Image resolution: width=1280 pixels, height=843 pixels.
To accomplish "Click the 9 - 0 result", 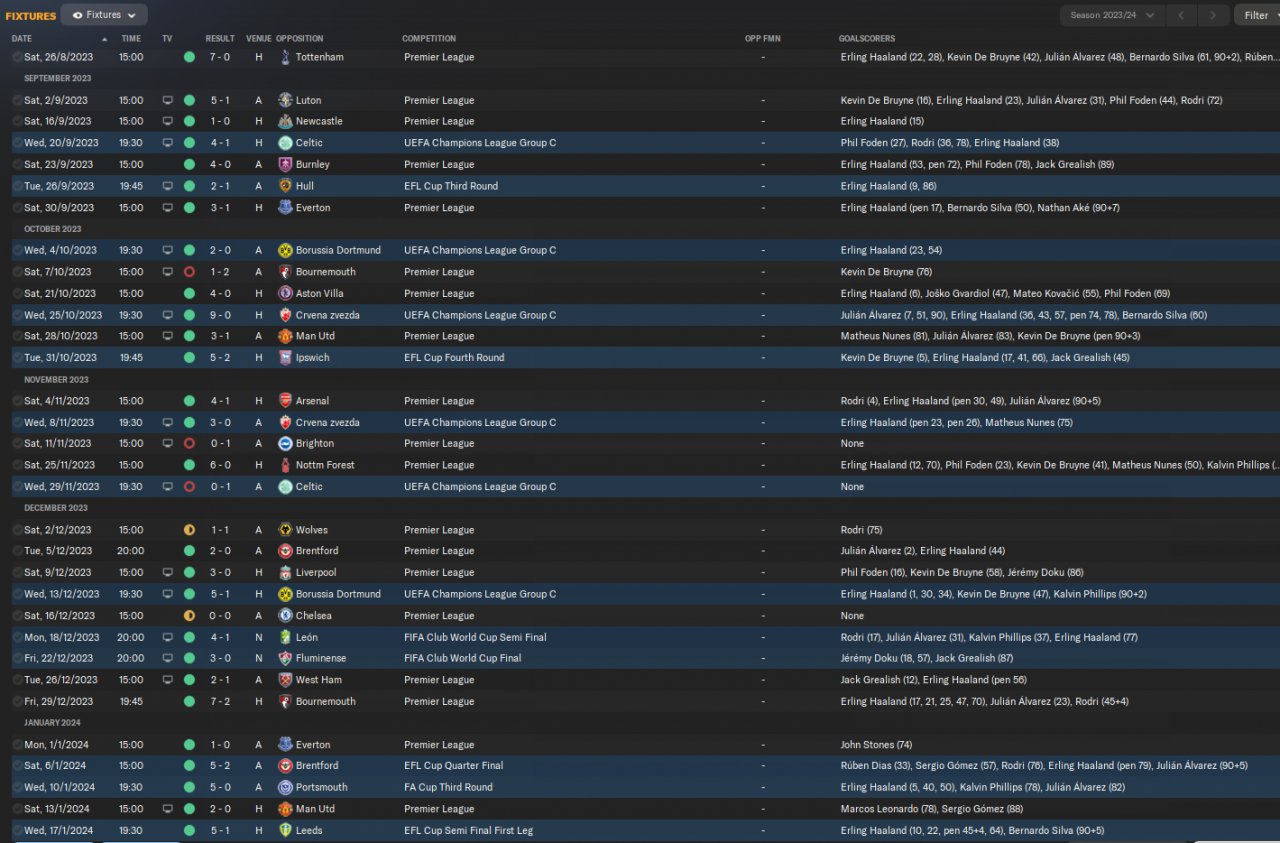I will click(x=220, y=315).
